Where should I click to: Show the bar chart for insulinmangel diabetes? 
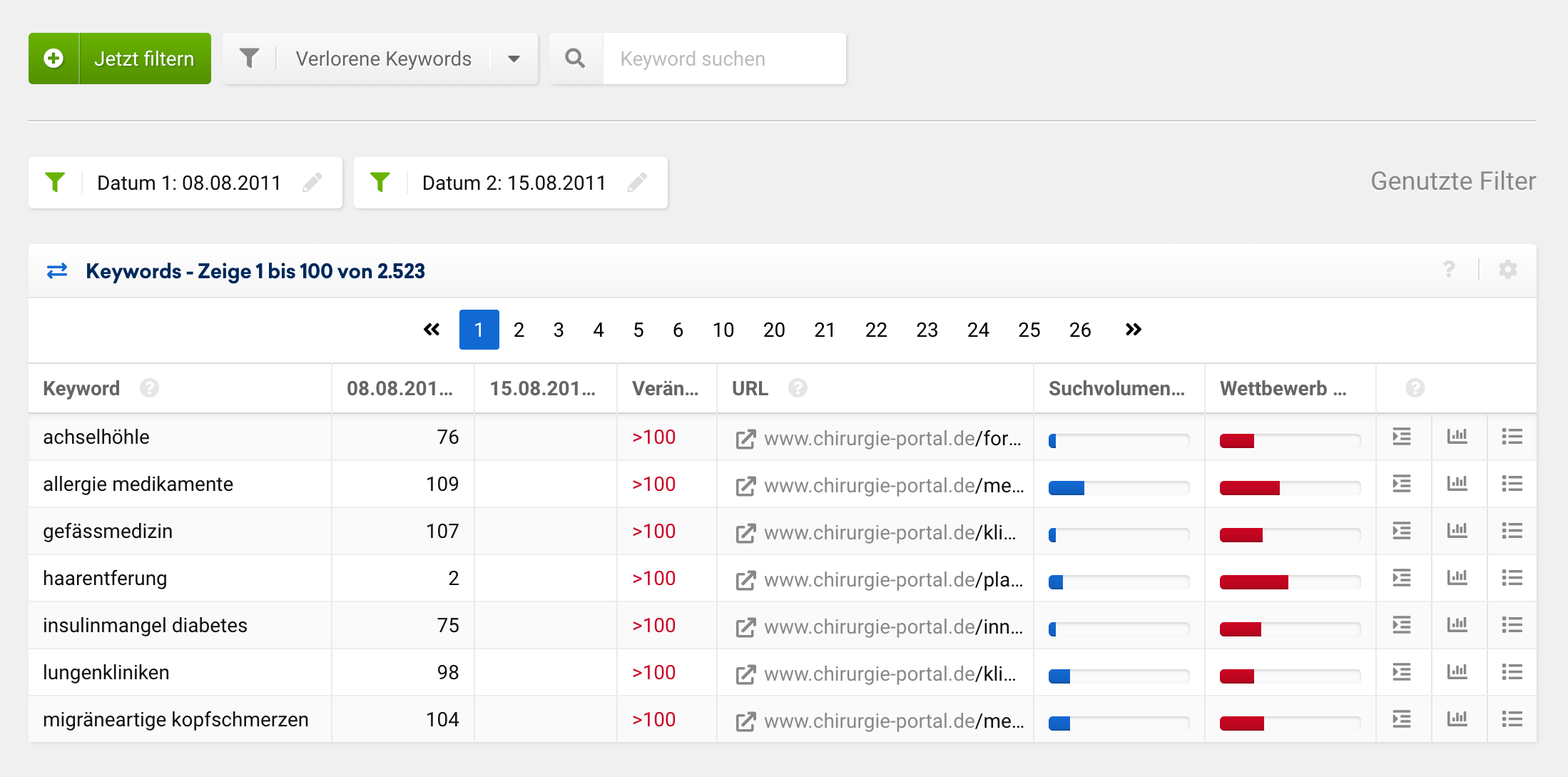1457,625
